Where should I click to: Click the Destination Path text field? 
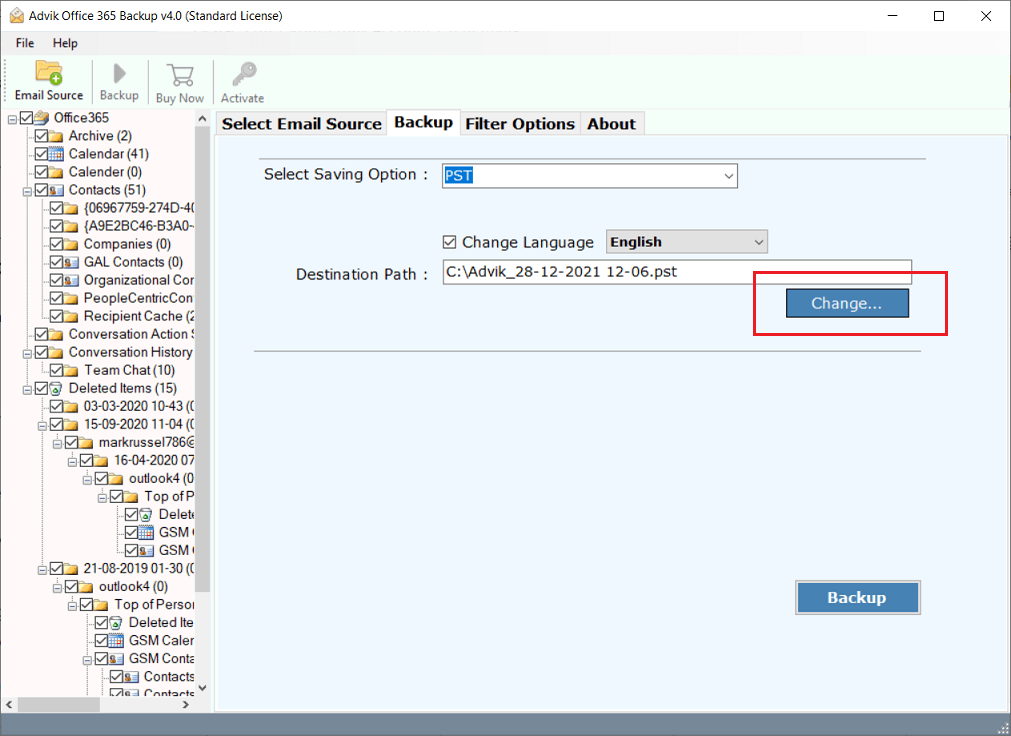677,272
